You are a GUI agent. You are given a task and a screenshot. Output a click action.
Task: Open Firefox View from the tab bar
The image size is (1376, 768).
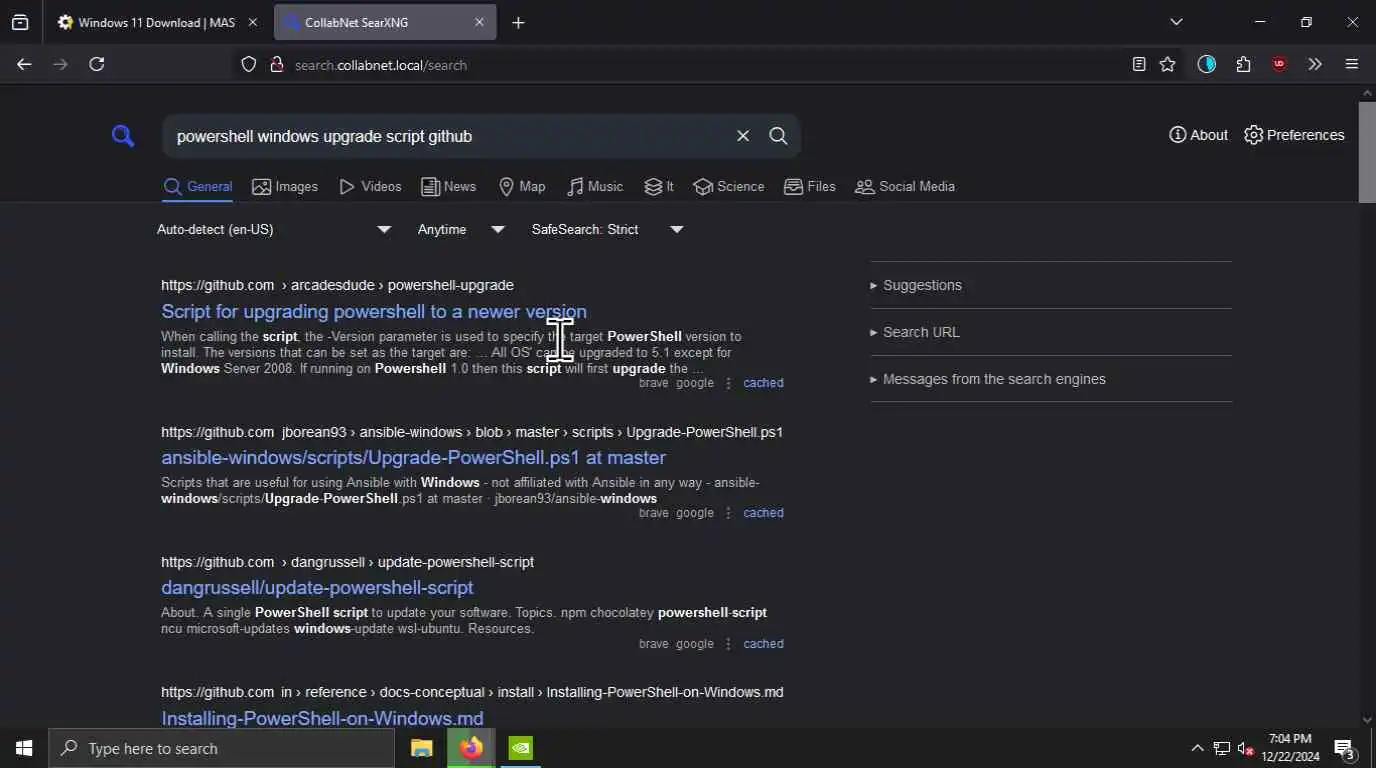(x=20, y=22)
